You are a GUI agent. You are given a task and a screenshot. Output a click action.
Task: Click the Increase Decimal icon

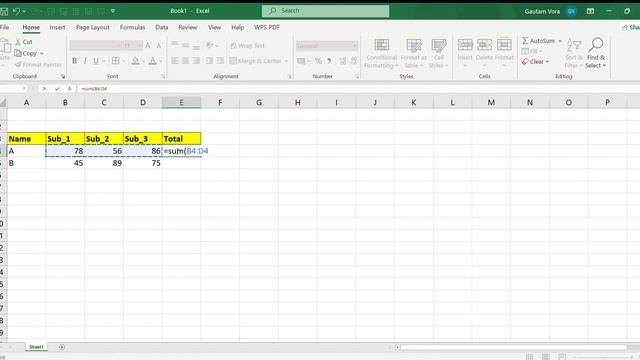point(342,61)
